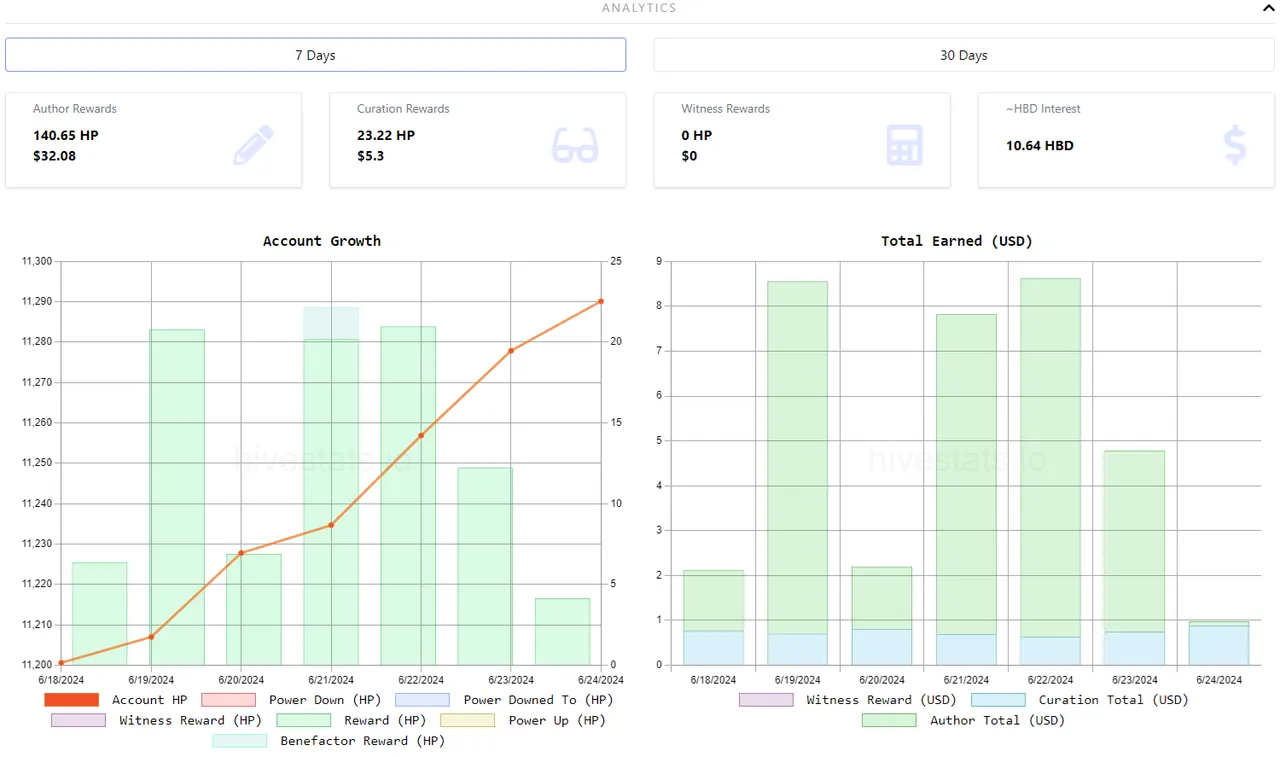The width and height of the screenshot is (1280, 757).
Task: Click the ANALYTICS section header text
Action: 639,8
